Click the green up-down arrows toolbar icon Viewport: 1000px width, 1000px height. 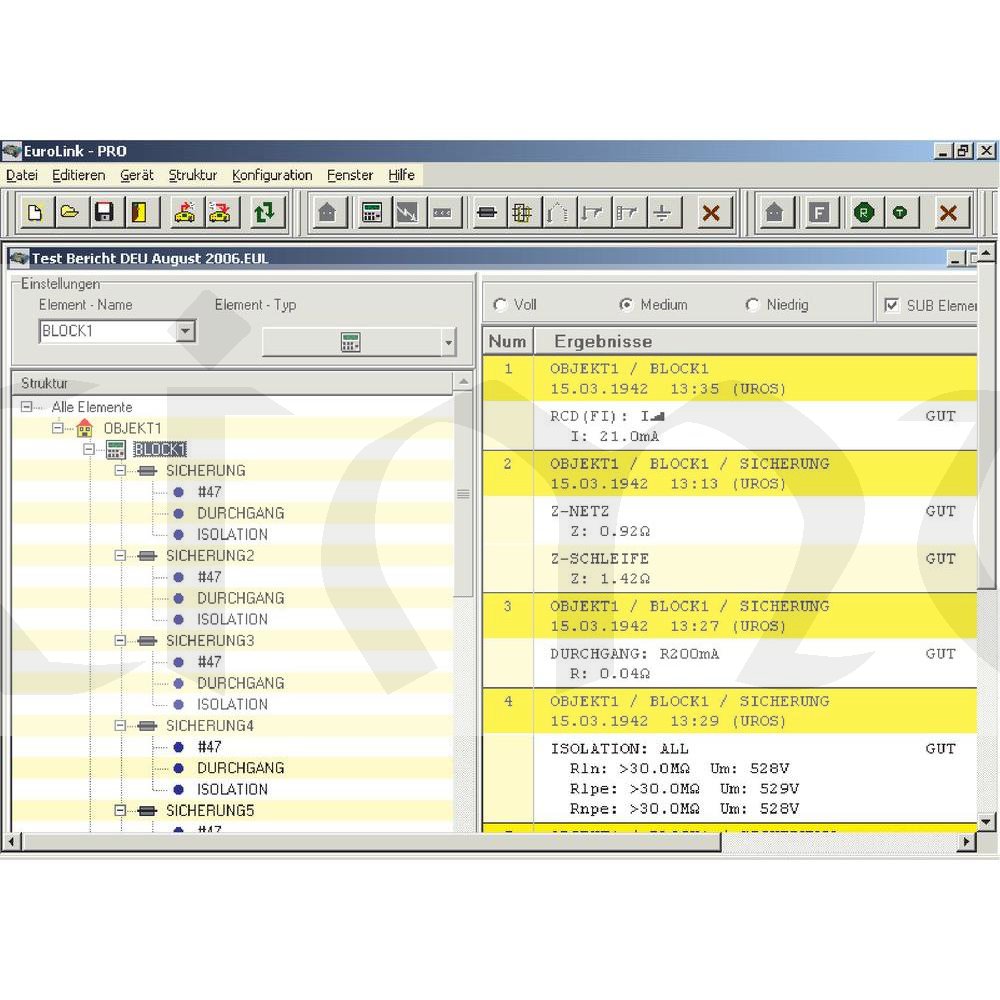[265, 212]
